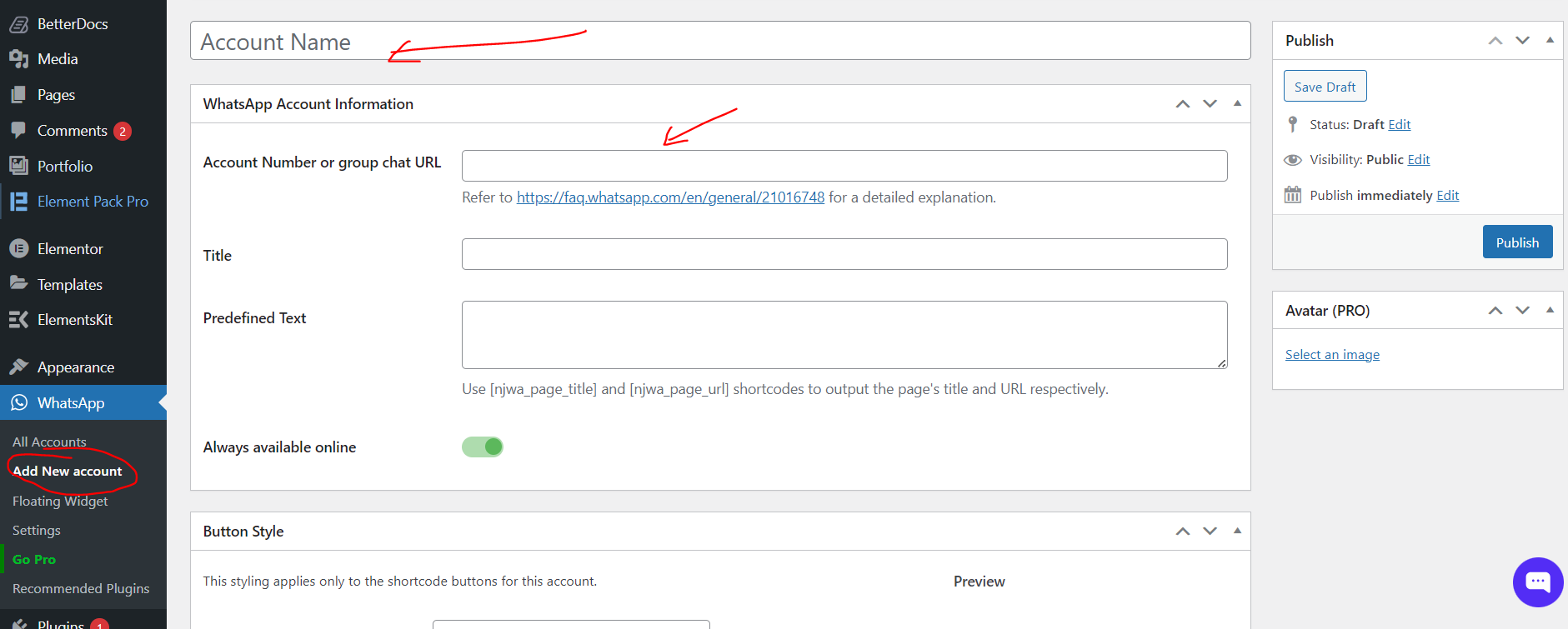The image size is (1568, 629).
Task: Click the Plugins icon in sidebar
Action: [x=18, y=624]
